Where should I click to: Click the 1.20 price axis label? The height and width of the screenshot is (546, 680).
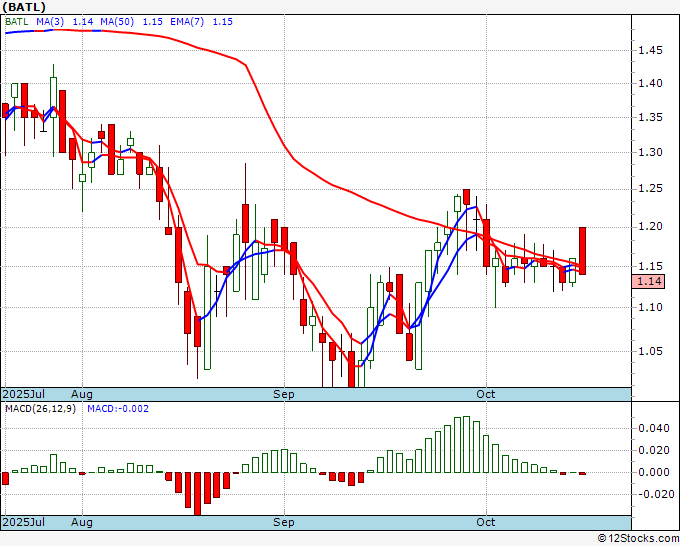[x=651, y=226]
